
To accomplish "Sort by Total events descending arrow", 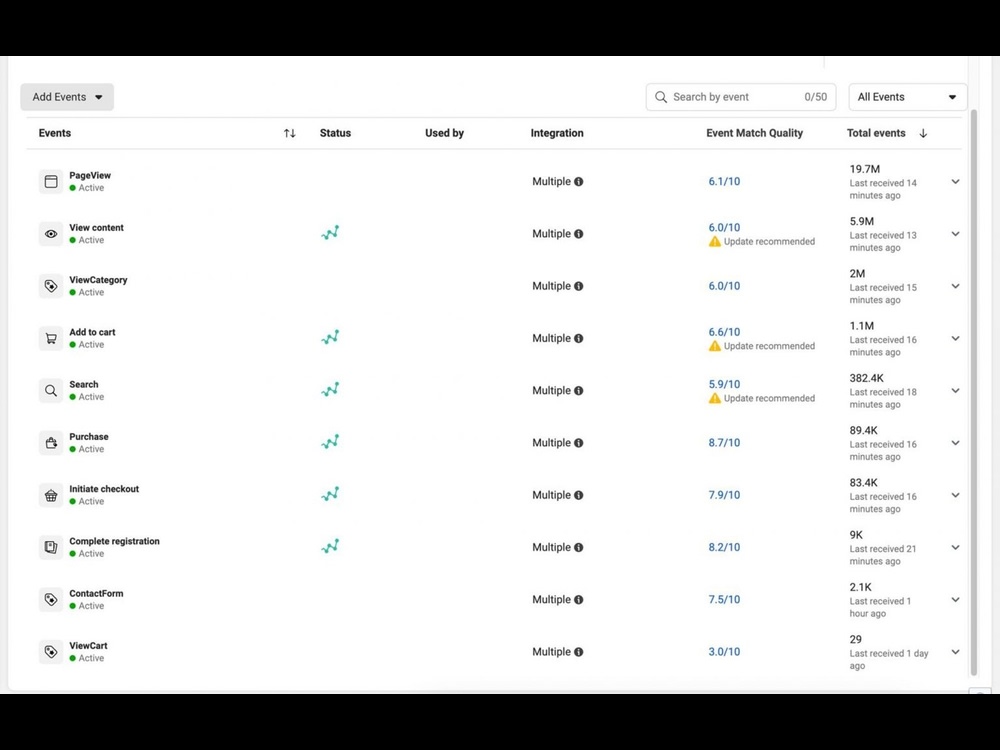I will [923, 133].
